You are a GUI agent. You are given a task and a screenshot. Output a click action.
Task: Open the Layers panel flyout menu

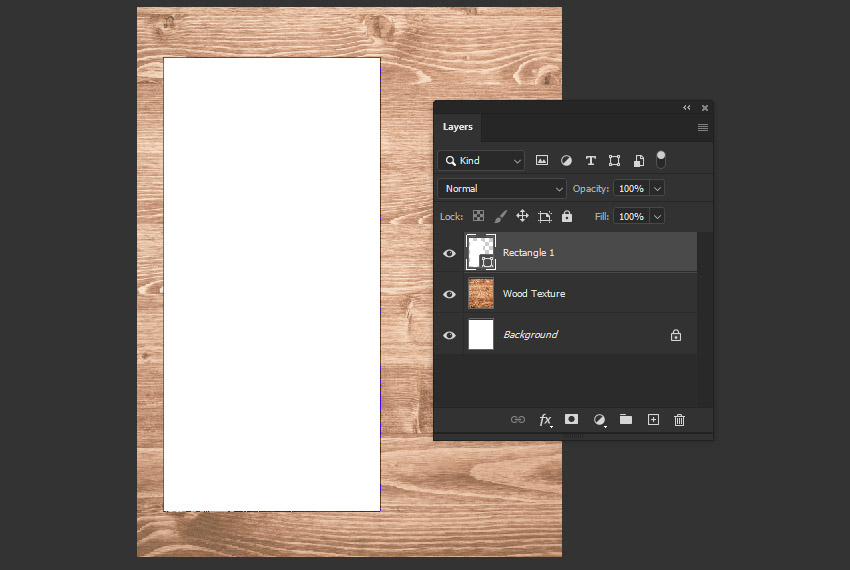(703, 127)
